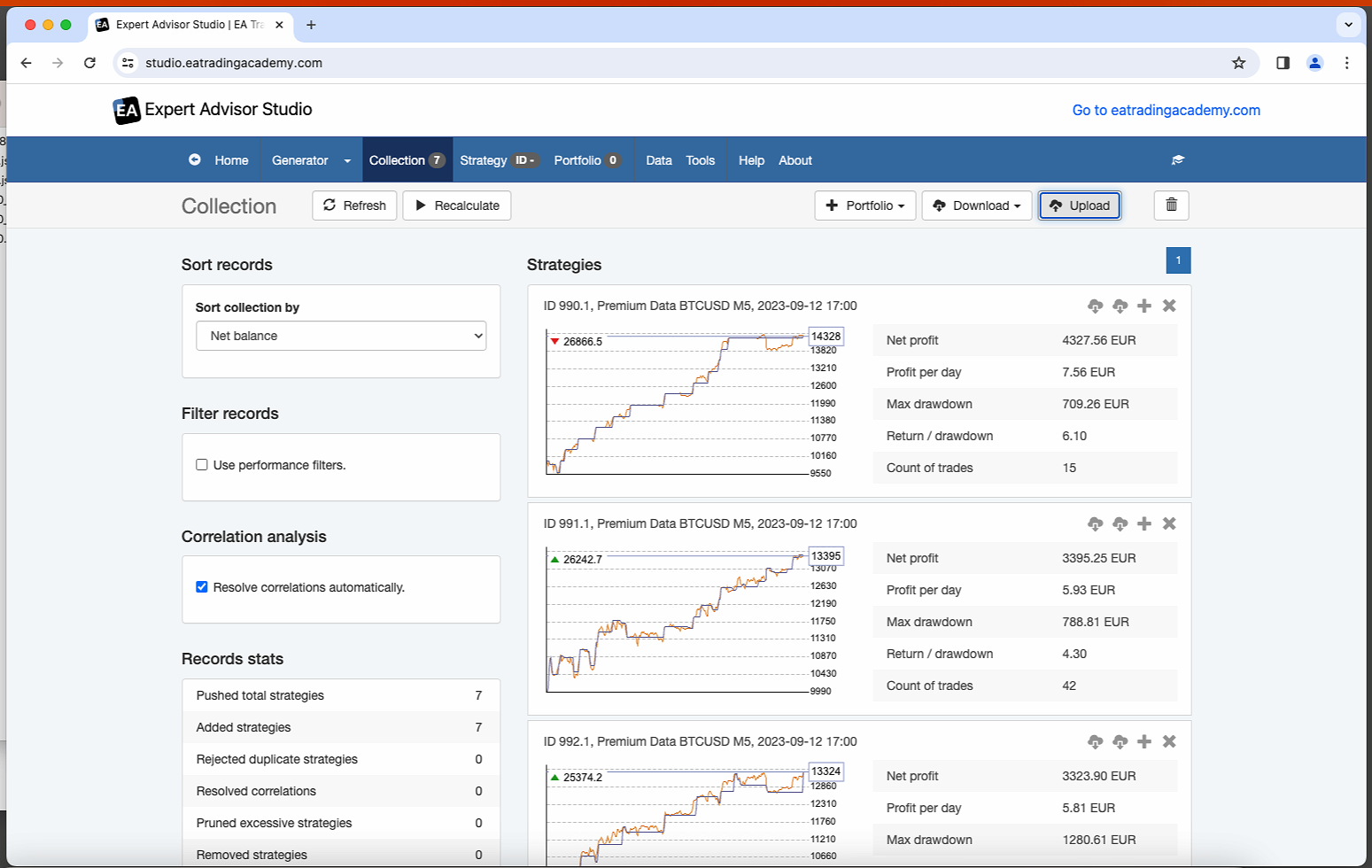The image size is (1372, 868).
Task: Follow the Go to eatradingacademy.com link
Action: (x=1167, y=110)
